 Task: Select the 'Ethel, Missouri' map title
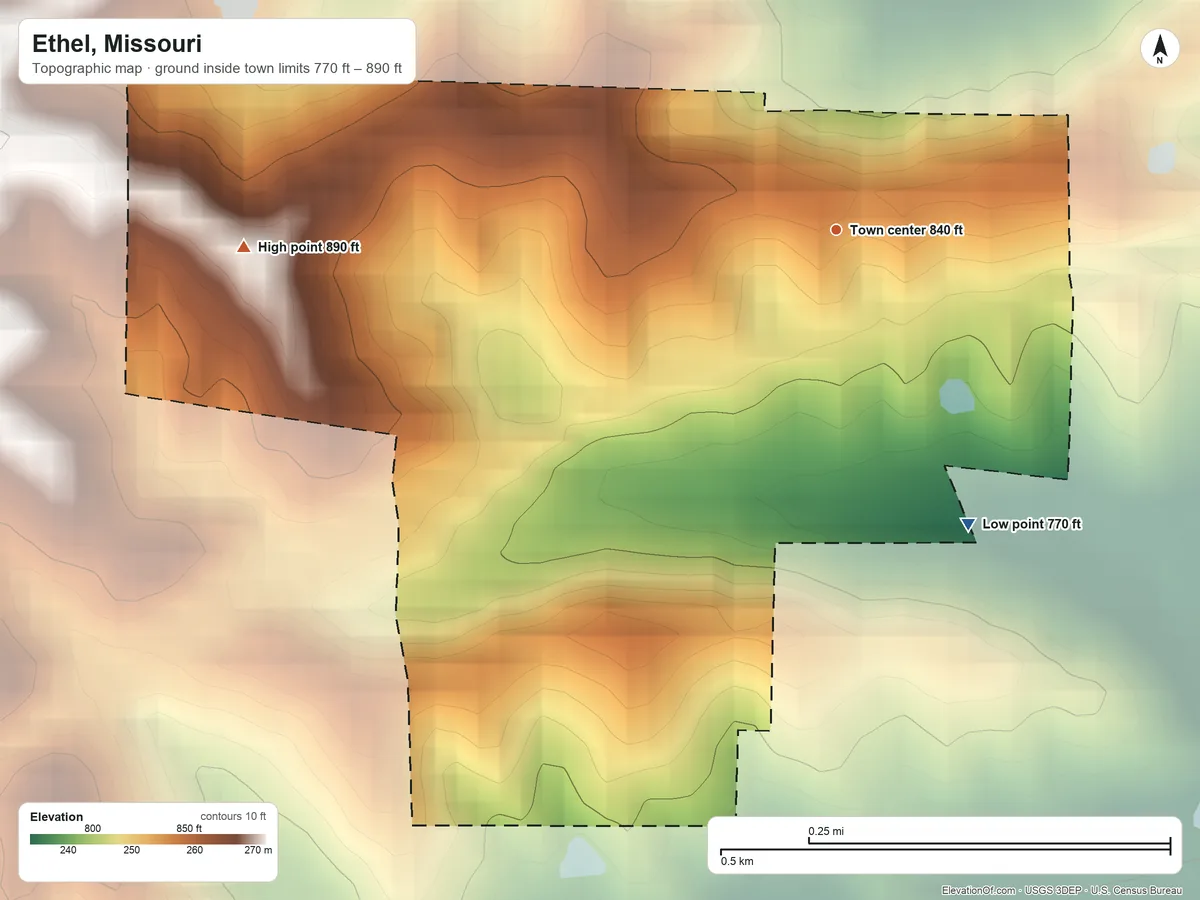pos(116,44)
